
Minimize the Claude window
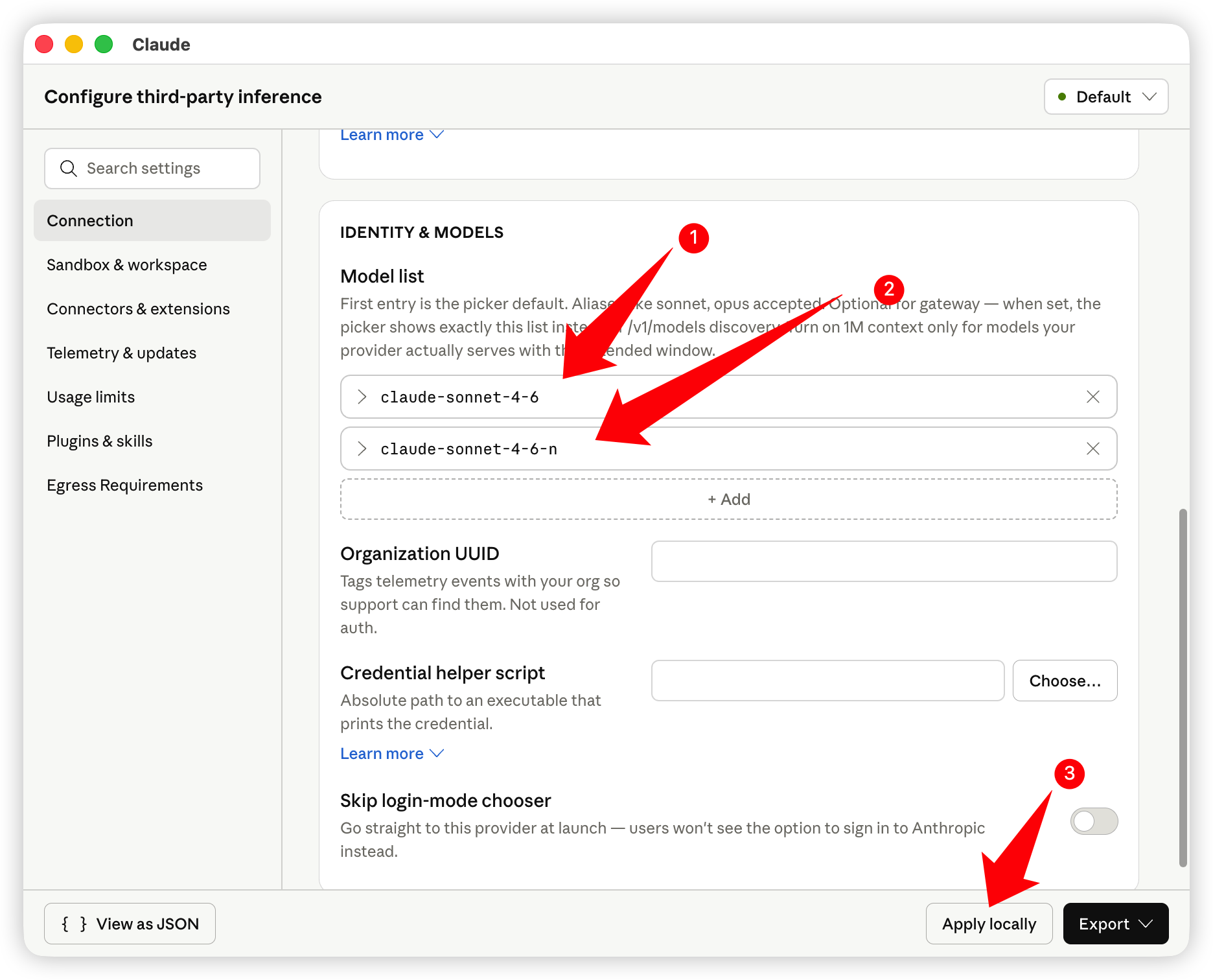point(74,44)
